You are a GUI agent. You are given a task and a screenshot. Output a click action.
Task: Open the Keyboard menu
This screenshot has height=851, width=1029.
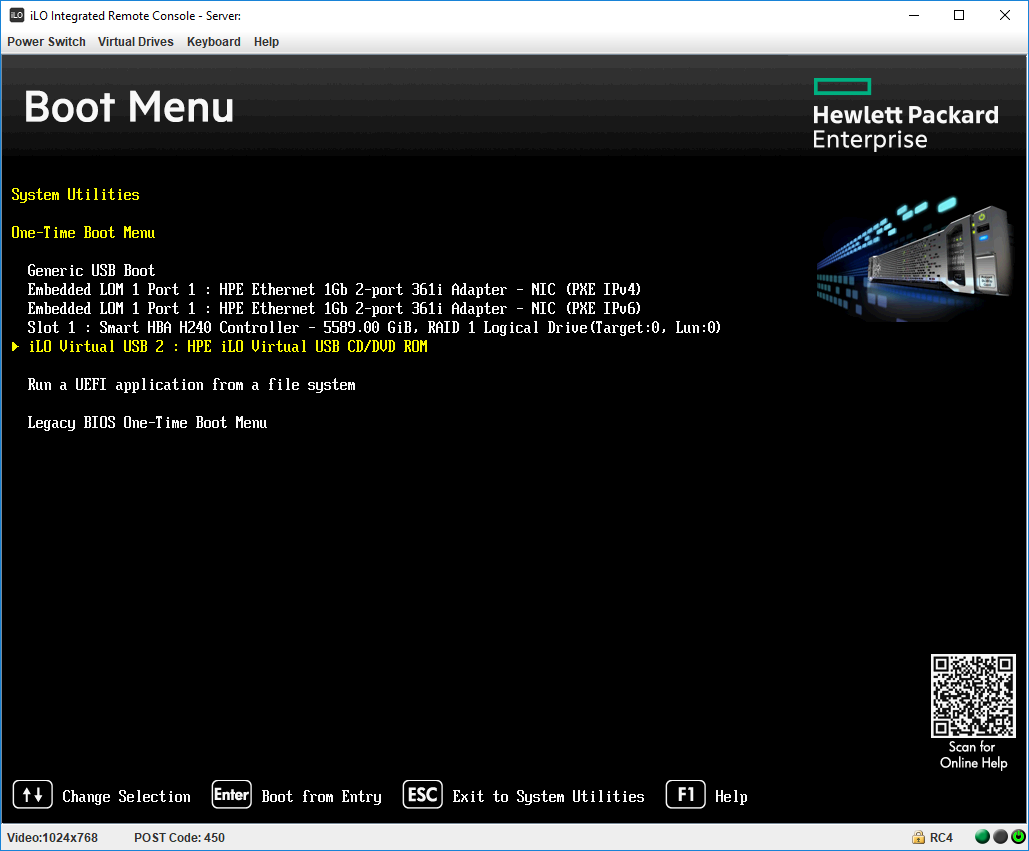pyautogui.click(x=213, y=41)
